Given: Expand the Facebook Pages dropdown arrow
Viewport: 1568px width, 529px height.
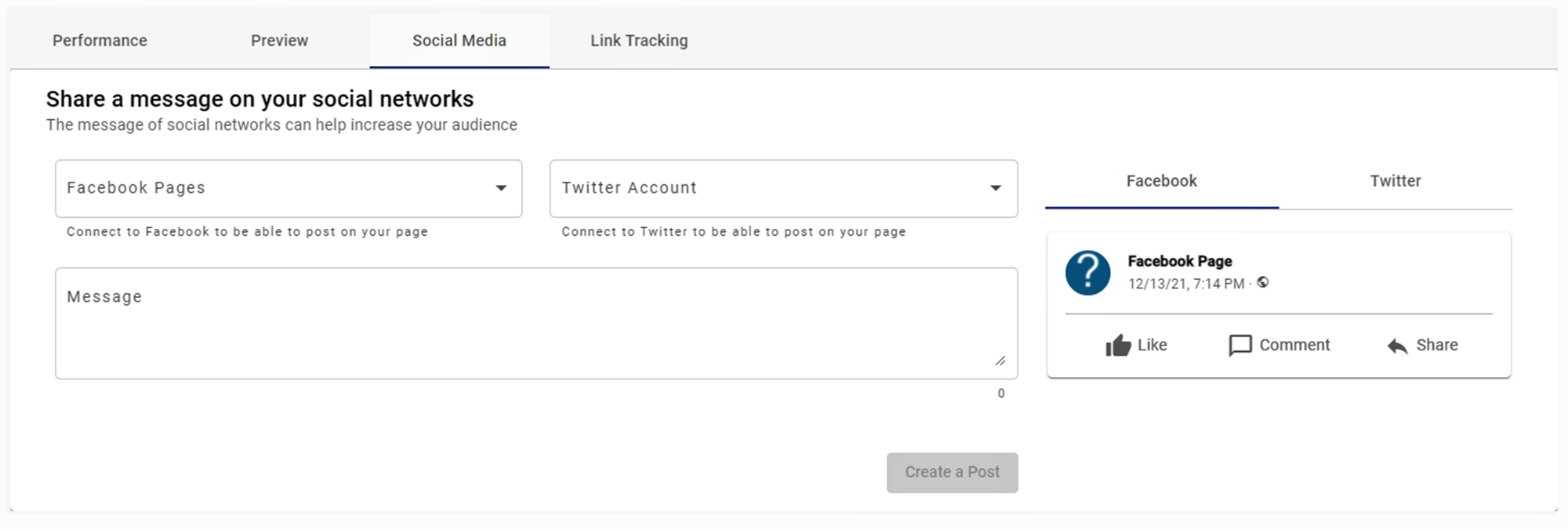Looking at the screenshot, I should tap(501, 188).
